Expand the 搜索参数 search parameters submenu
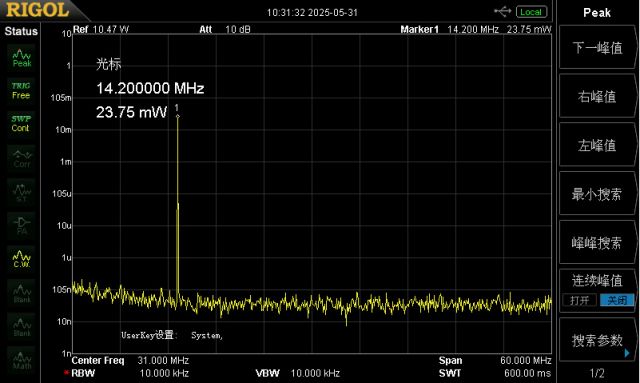640x383 pixels. click(x=597, y=340)
